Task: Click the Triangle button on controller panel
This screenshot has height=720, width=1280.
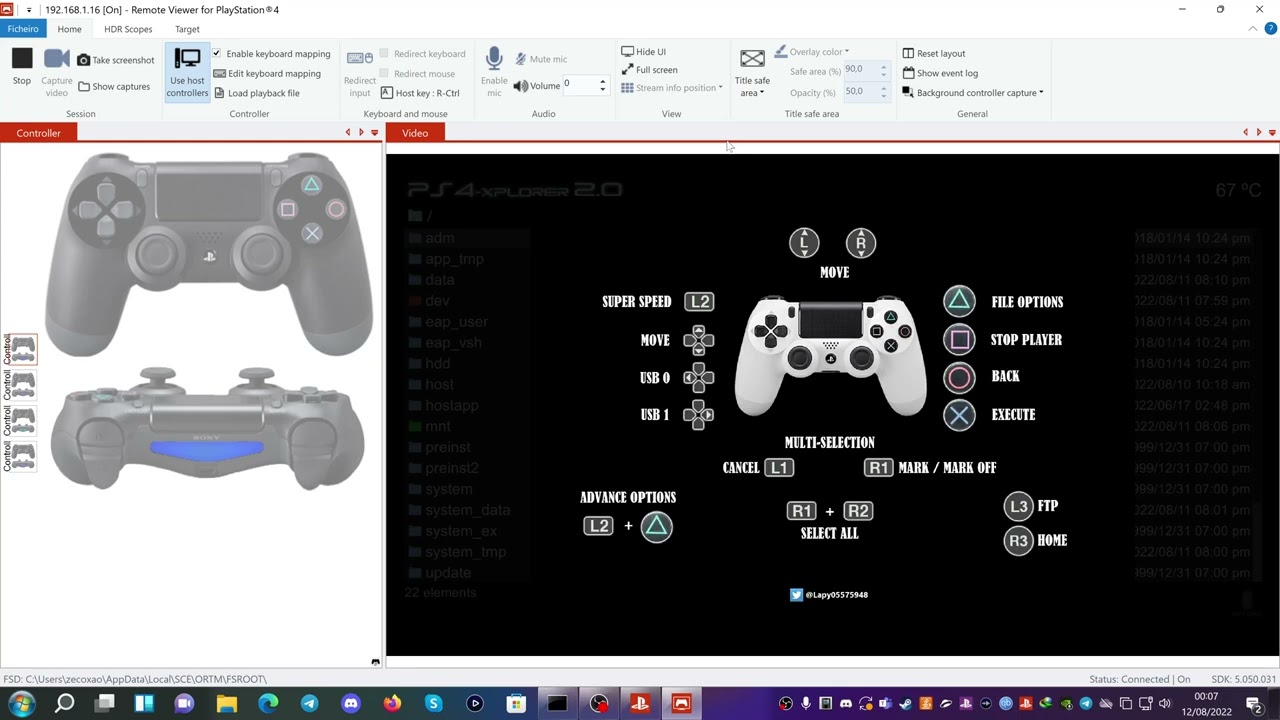Action: coord(312,185)
